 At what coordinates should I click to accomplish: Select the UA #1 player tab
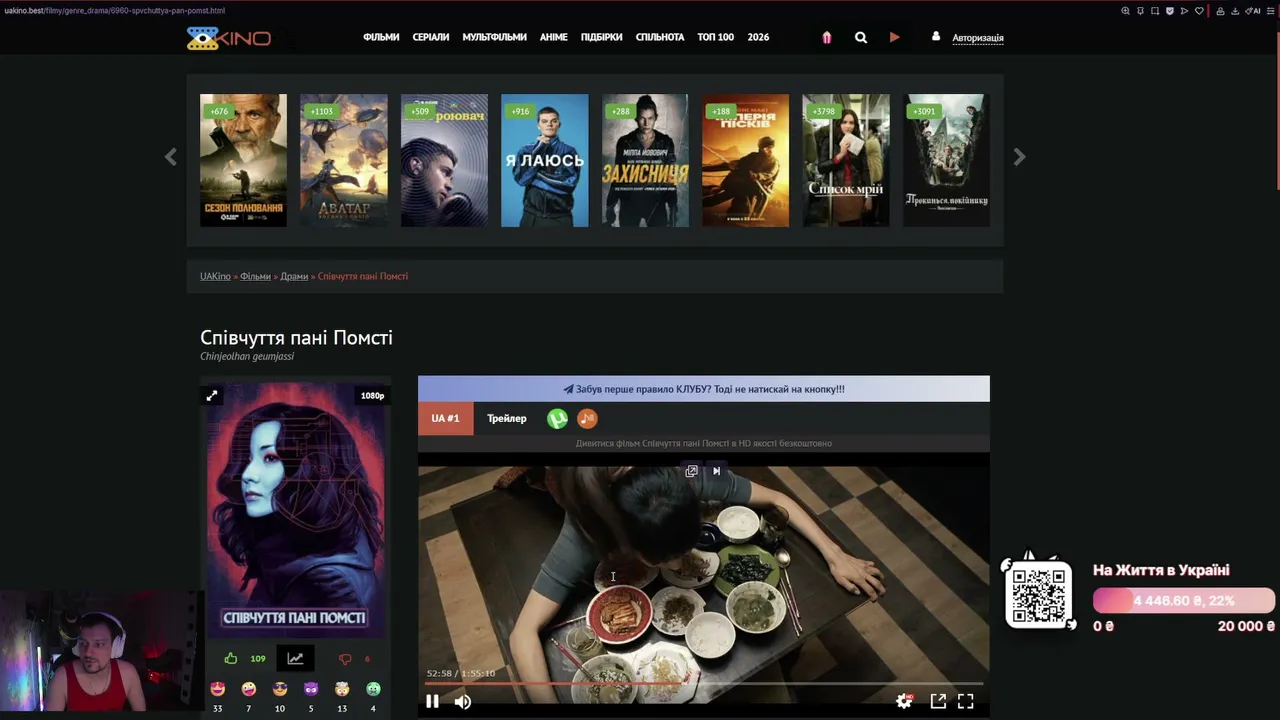pyautogui.click(x=445, y=418)
